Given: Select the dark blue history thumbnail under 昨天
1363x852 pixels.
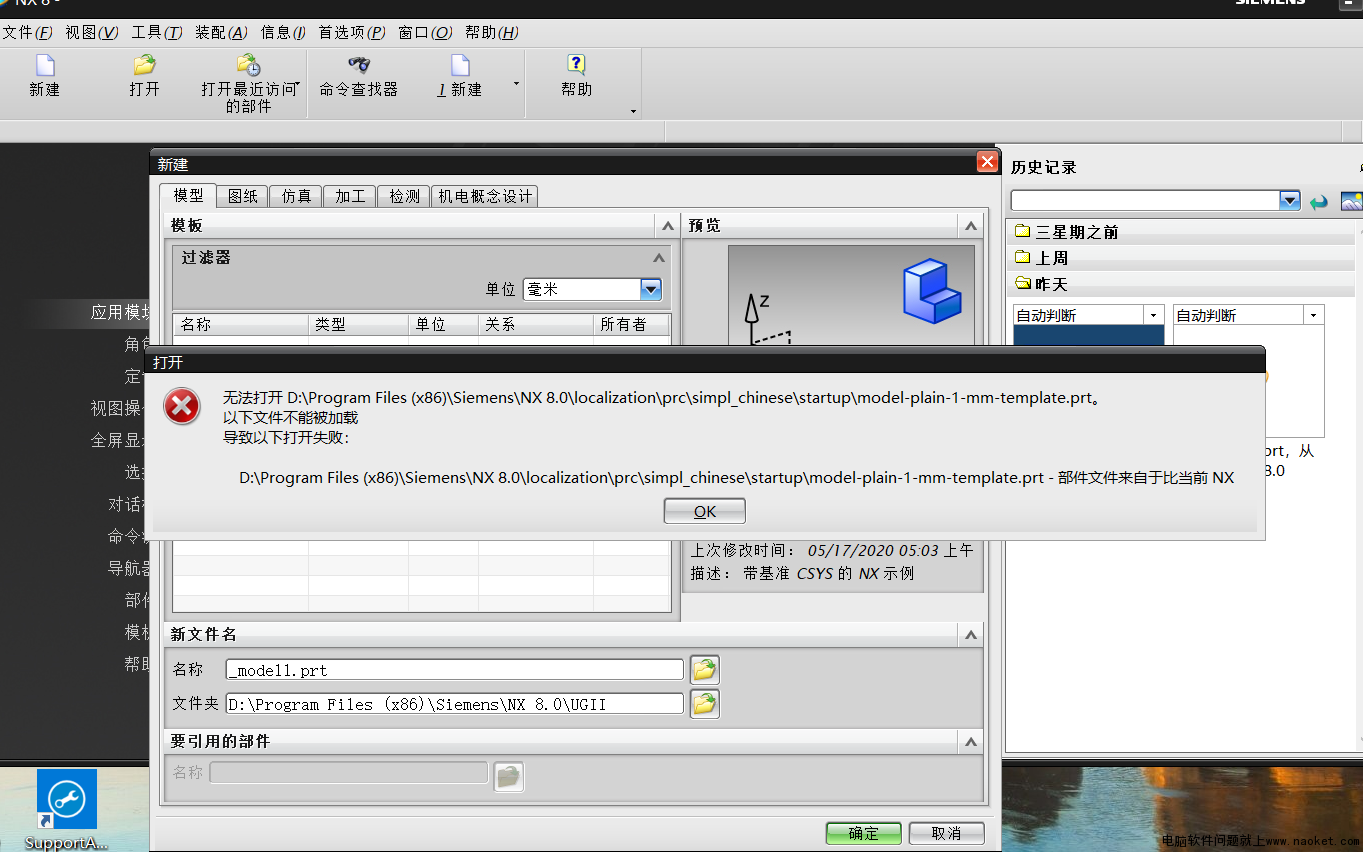Looking at the screenshot, I should point(1088,336).
